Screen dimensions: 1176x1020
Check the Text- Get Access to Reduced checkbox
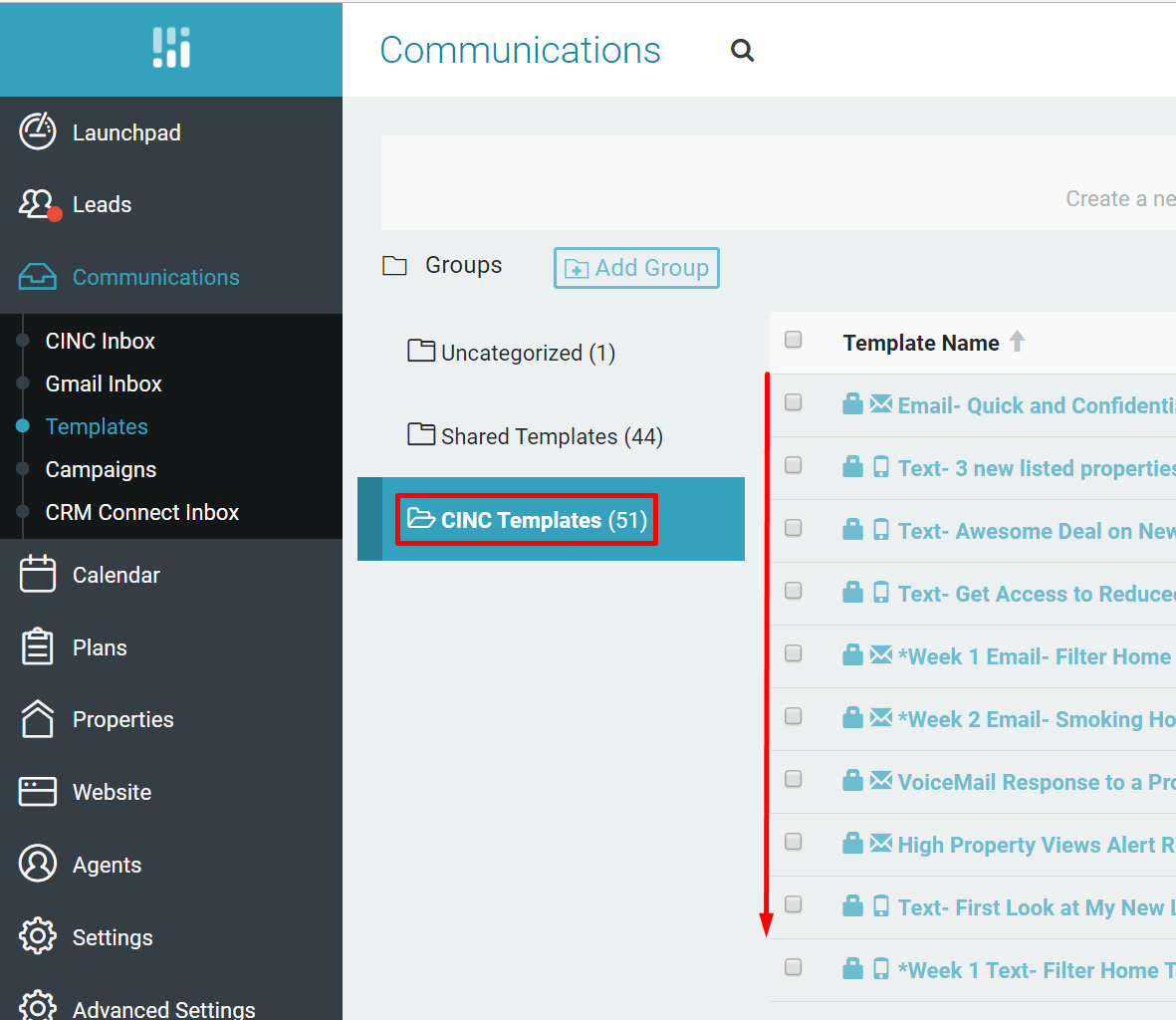(x=793, y=591)
